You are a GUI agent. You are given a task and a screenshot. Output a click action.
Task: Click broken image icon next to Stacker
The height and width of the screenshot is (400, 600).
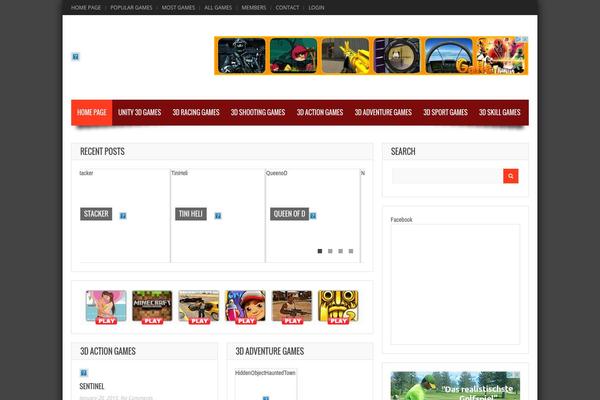(x=123, y=216)
